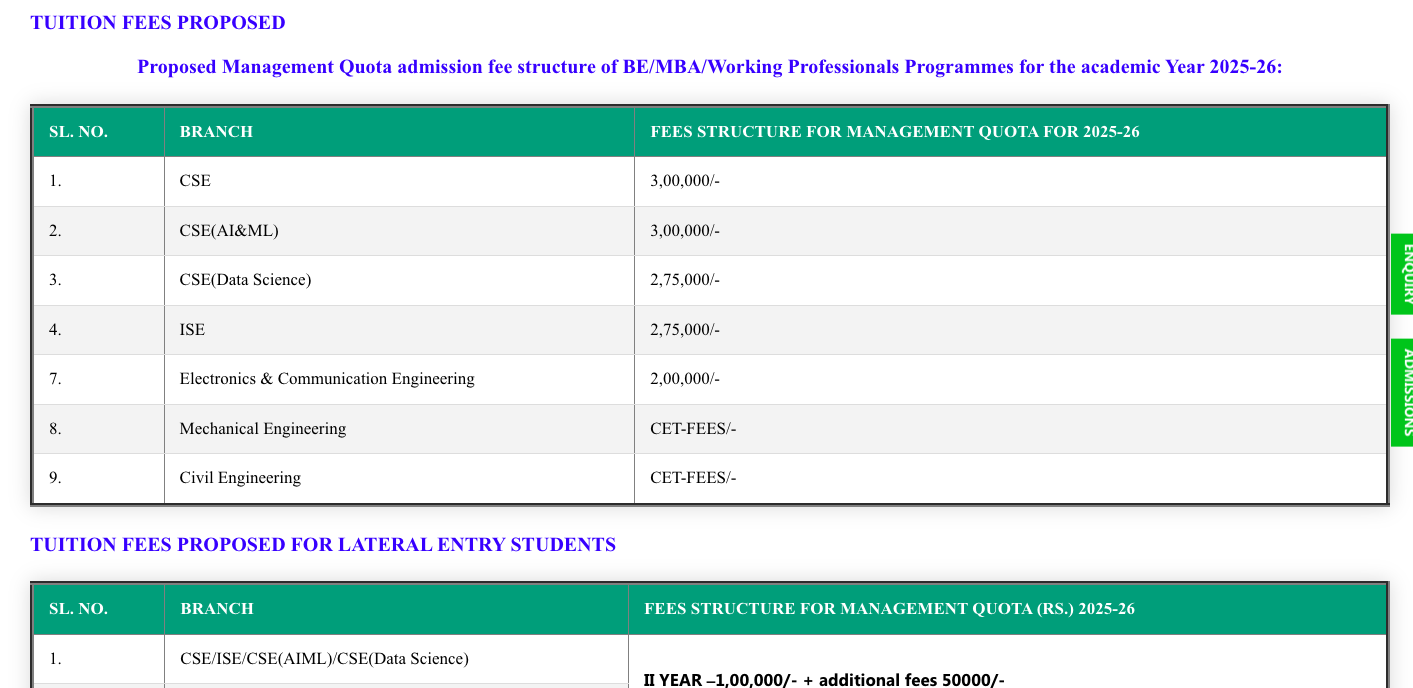The image size is (1413, 688).
Task: Select the 2,75,000/- fee beside ISE
Action: pyautogui.click(x=685, y=329)
